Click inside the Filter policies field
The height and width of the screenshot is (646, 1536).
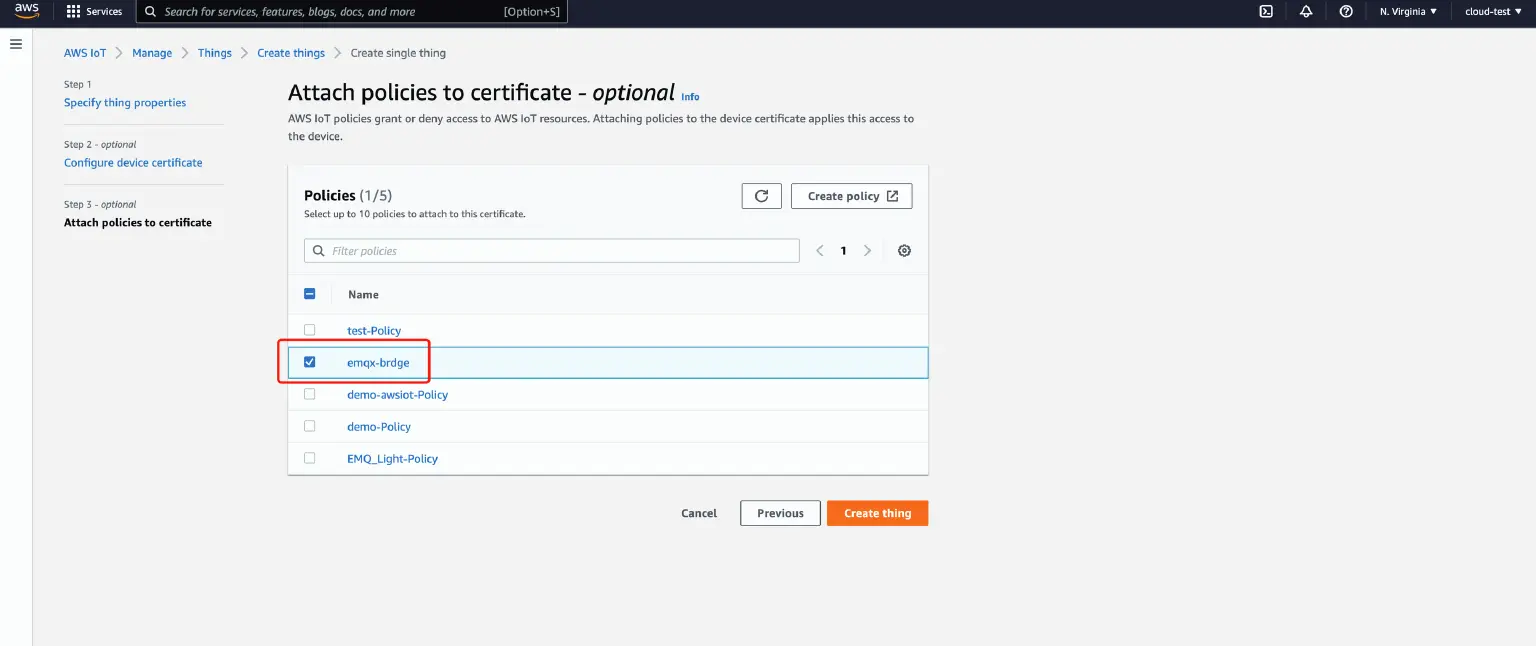[551, 250]
